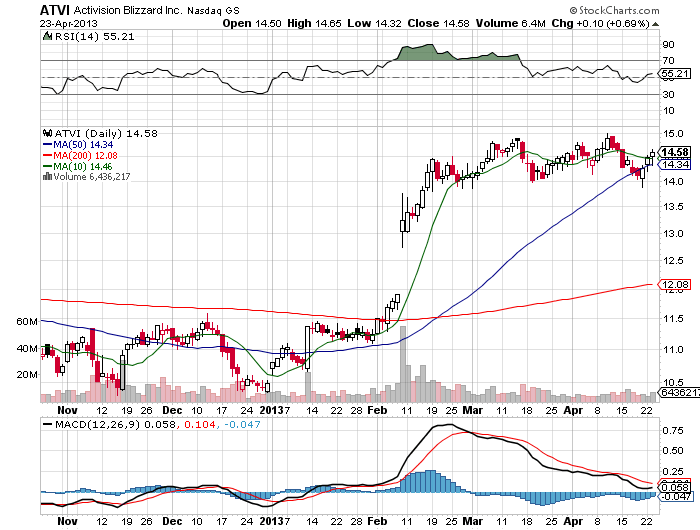Click the 'ATVI (Daily) 14.58' legend
The width and height of the screenshot is (700, 530).
pos(106,134)
